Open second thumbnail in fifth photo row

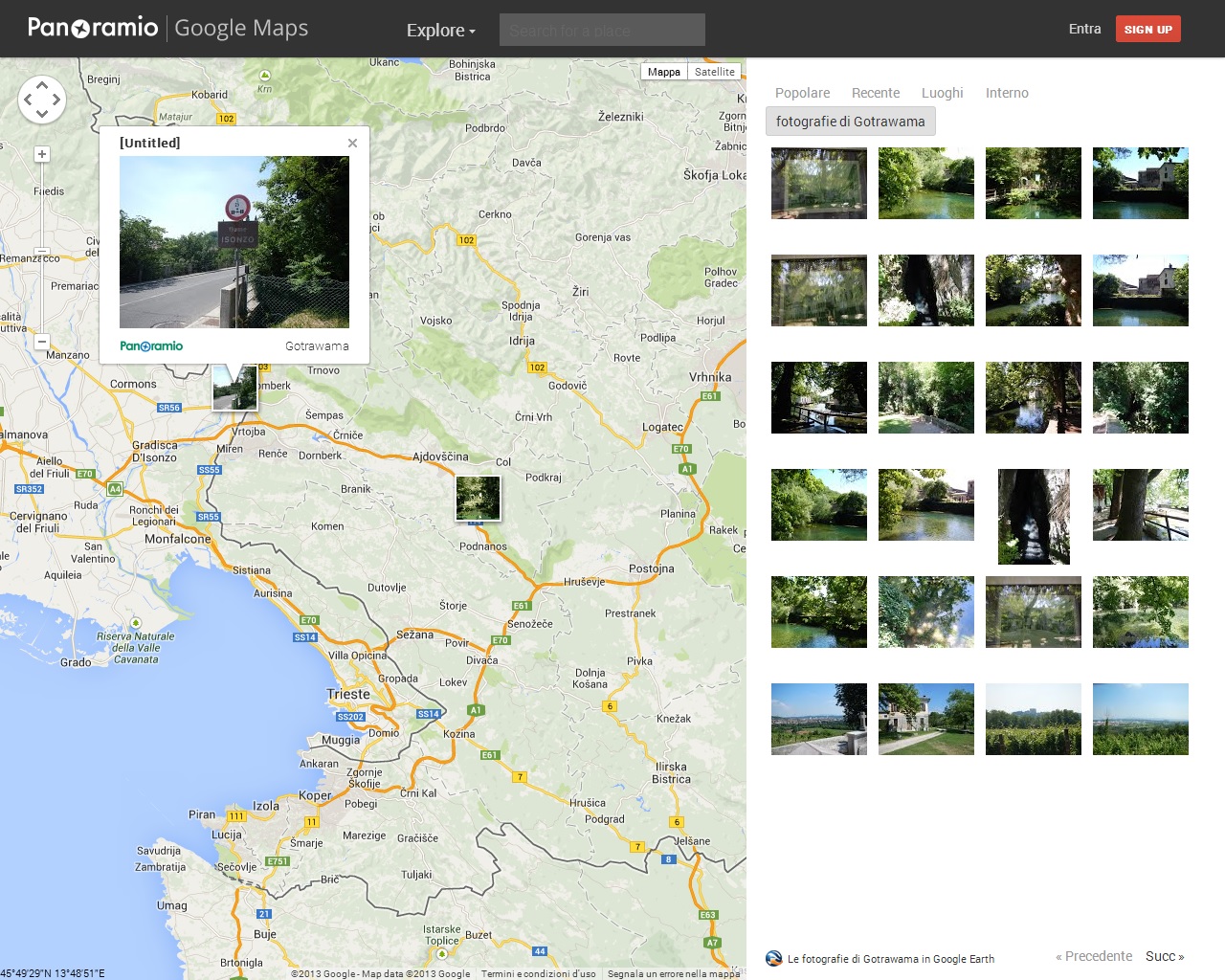click(926, 612)
